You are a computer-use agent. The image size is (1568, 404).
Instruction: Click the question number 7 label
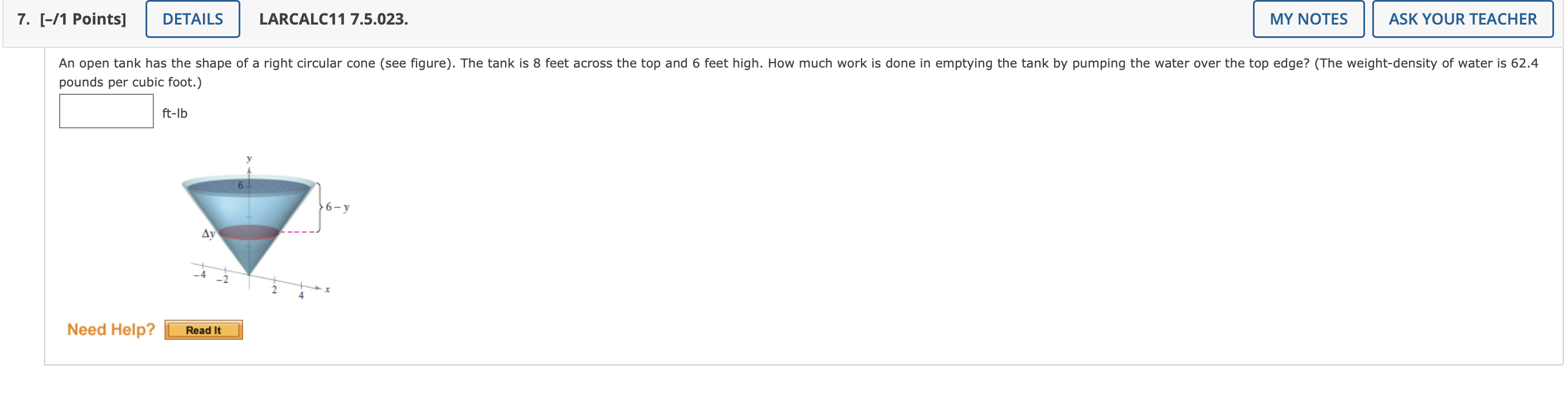point(23,19)
